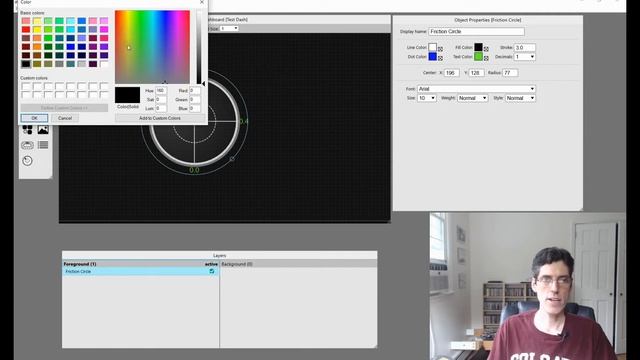Click the small icon beside Line Color swatch

(440, 49)
